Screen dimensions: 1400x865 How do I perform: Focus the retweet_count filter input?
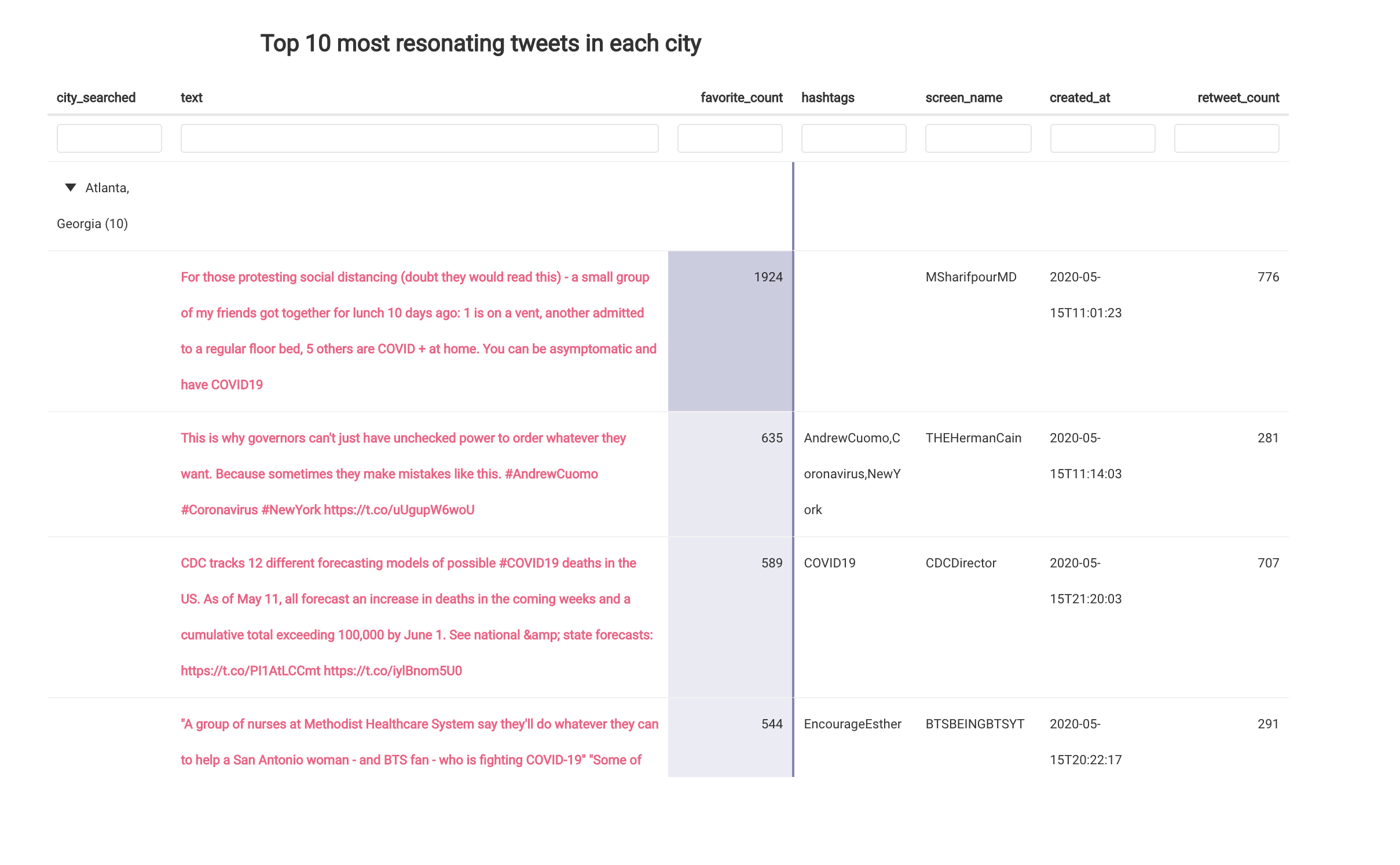point(1226,138)
